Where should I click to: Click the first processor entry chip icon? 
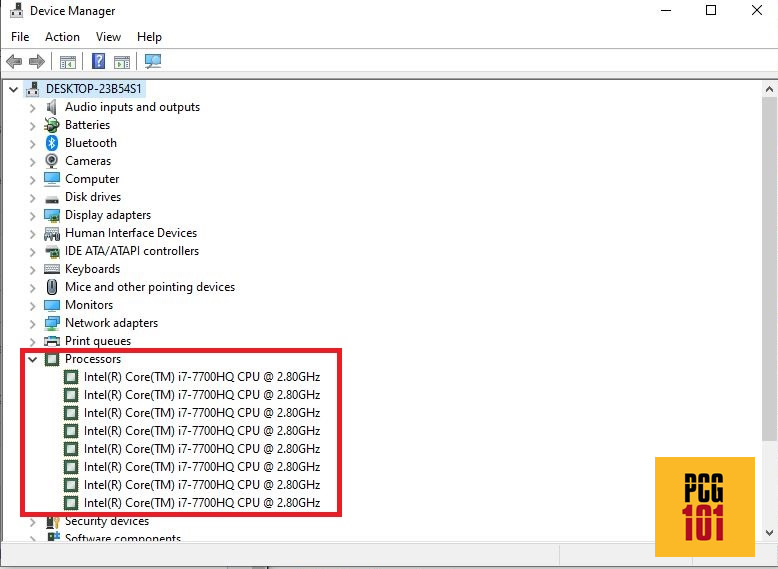pos(71,377)
